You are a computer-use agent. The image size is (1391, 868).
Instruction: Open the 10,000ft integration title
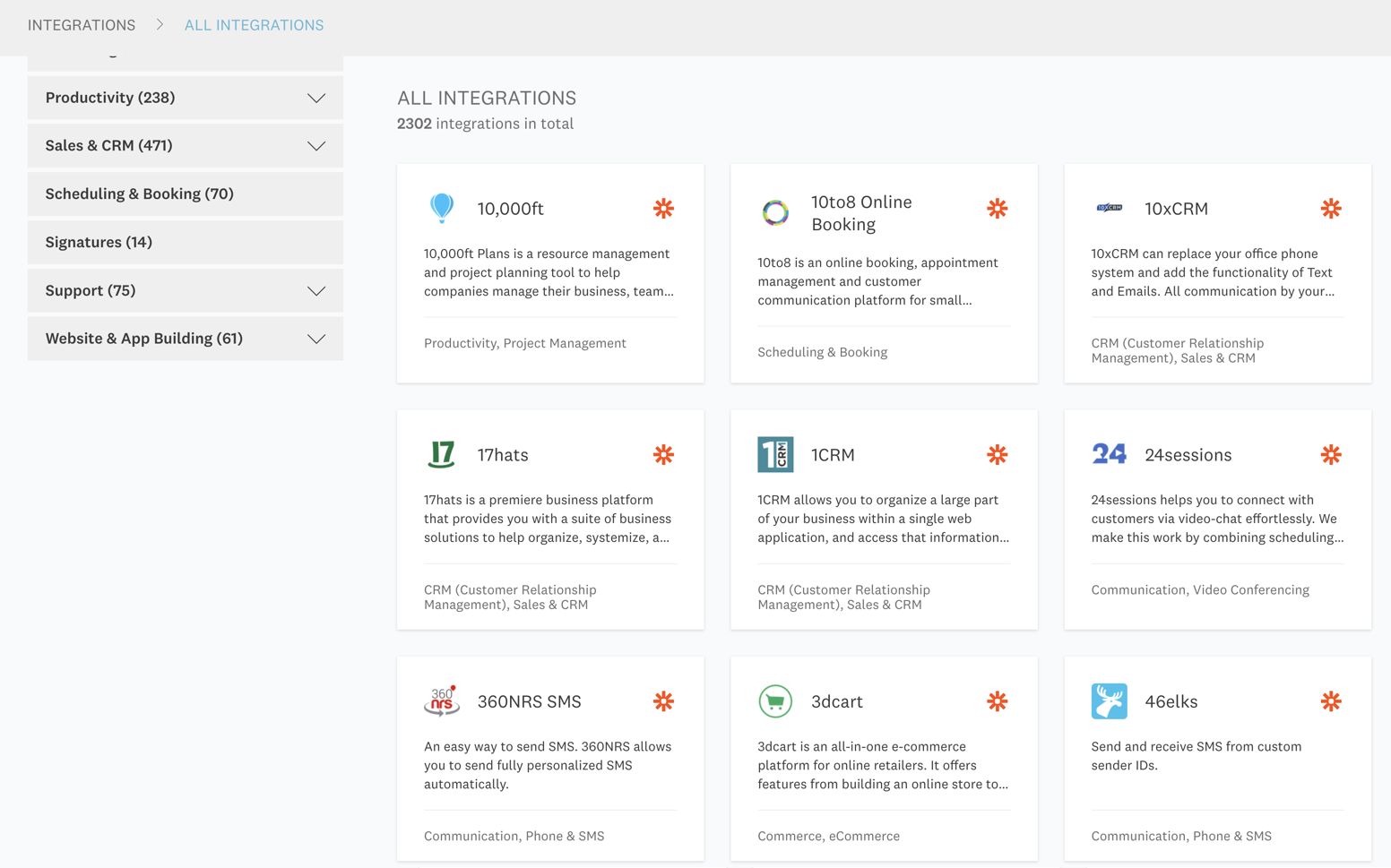click(x=511, y=209)
